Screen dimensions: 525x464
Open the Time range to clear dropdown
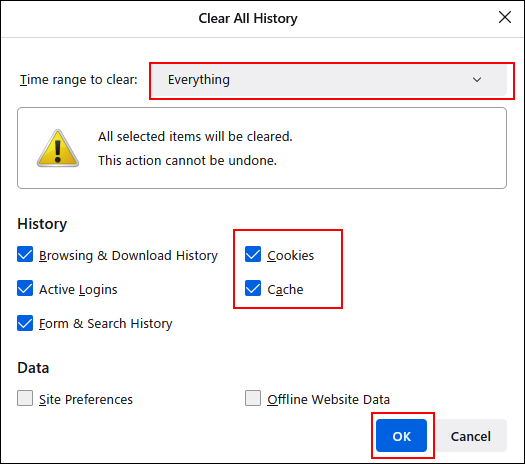pos(329,80)
